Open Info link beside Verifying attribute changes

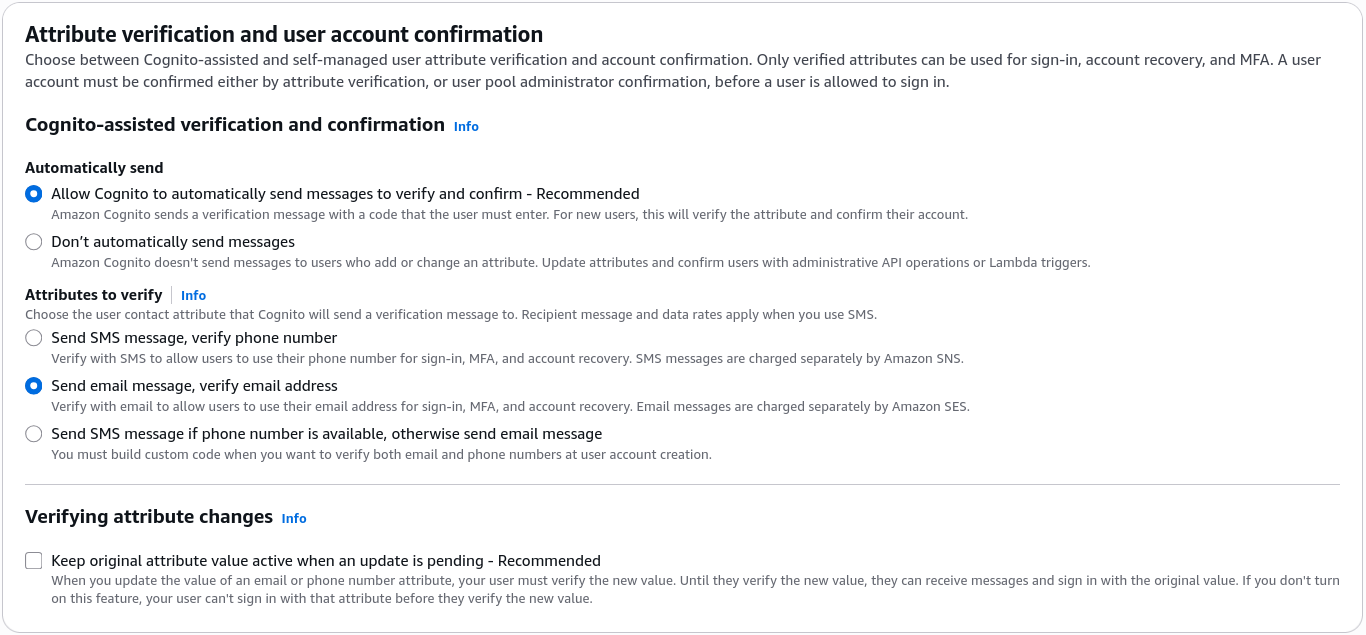click(x=294, y=519)
